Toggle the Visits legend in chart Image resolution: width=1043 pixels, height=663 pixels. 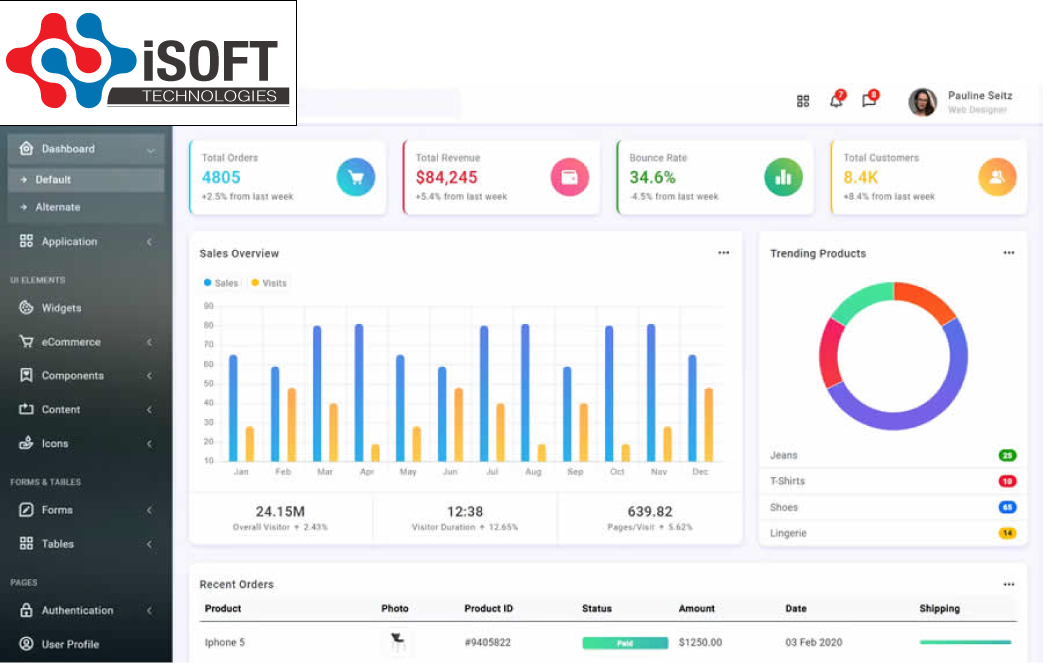point(268,283)
